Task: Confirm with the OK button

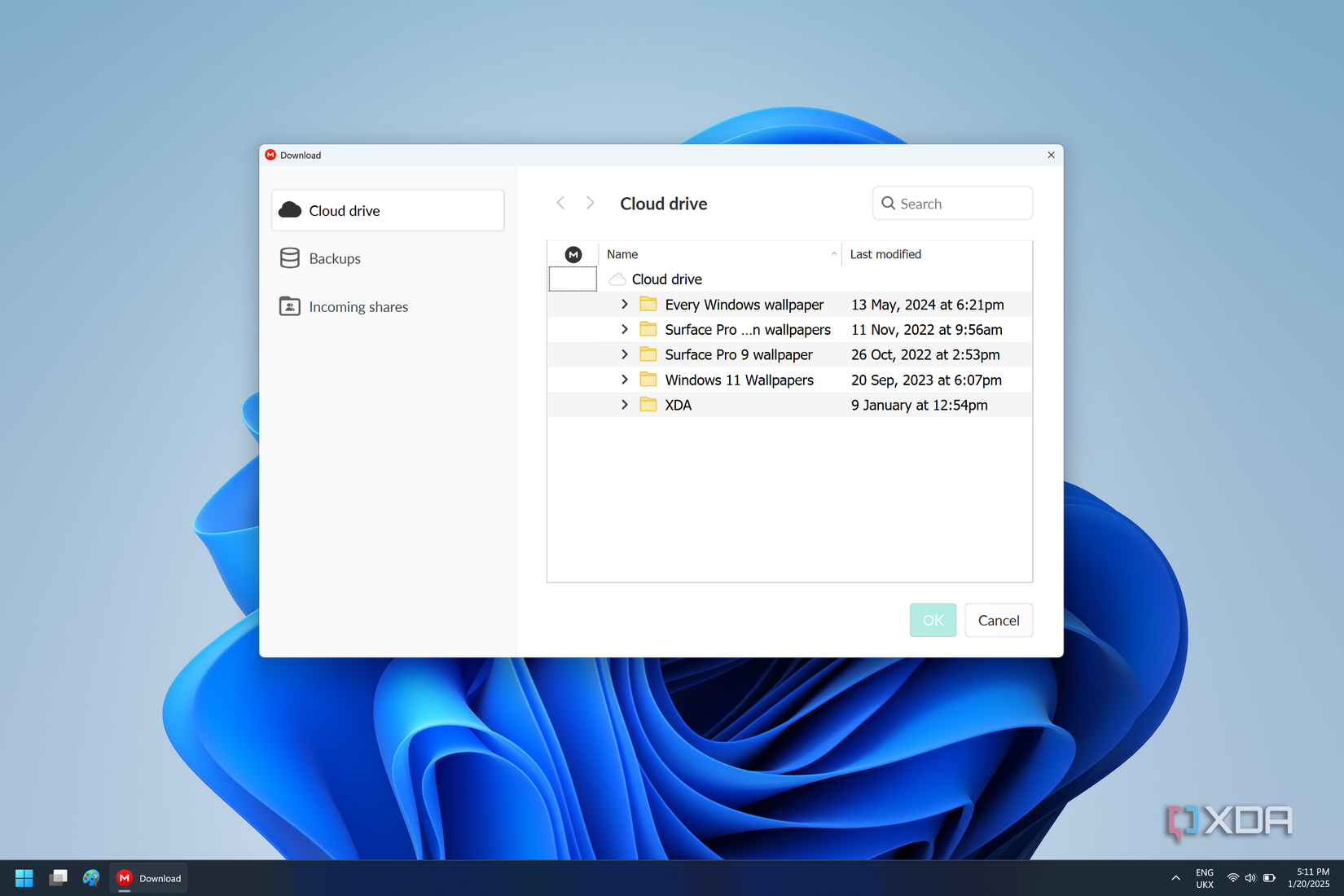Action: click(933, 620)
